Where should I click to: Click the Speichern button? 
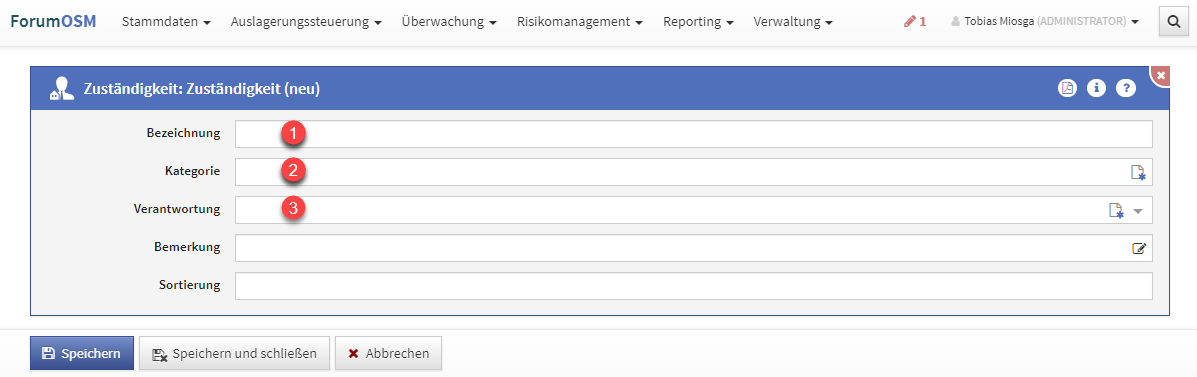point(82,353)
